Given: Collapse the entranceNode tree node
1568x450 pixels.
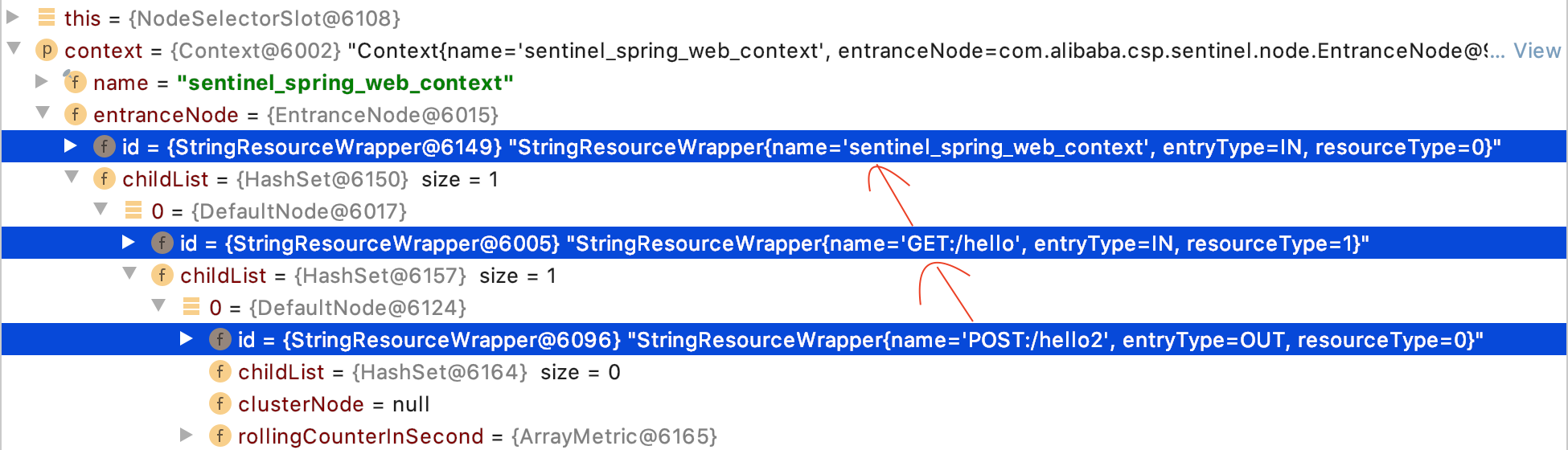Looking at the screenshot, I should 43,113.
